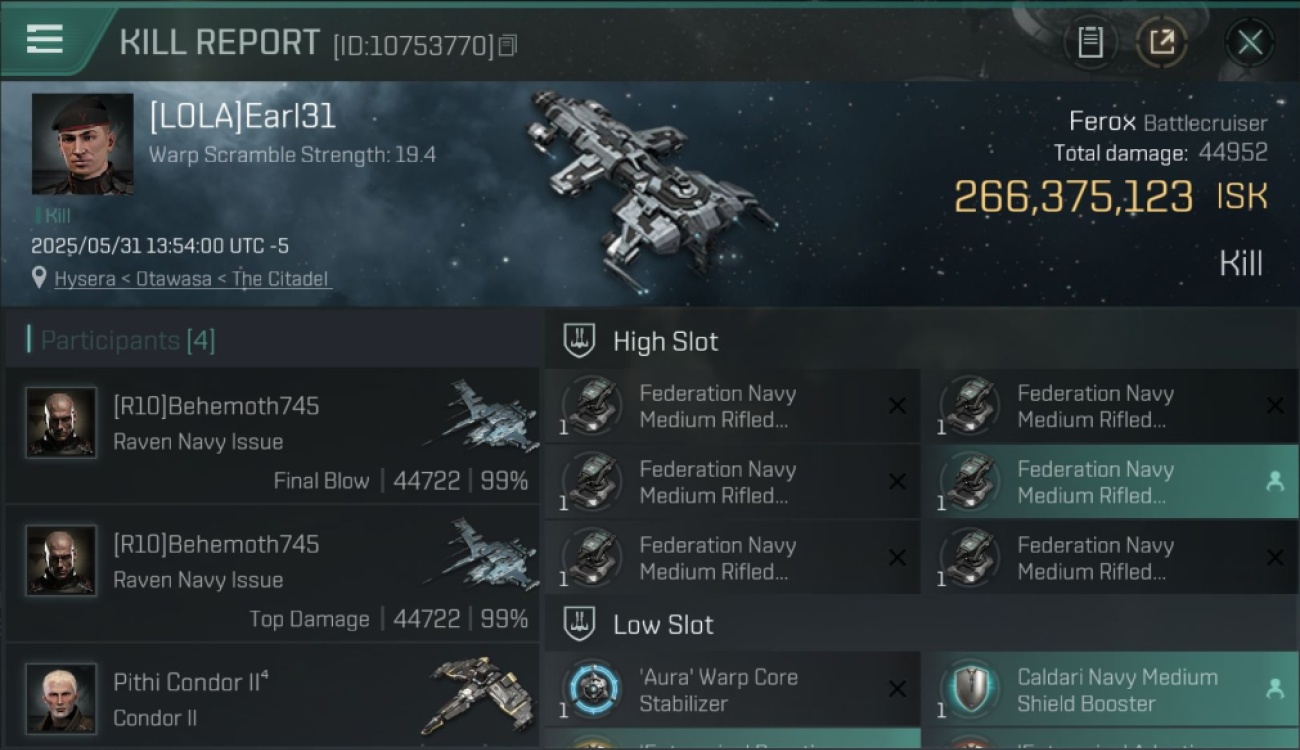Click X beside 'Aura' Warp Core Stabilizer

[x=897, y=689]
